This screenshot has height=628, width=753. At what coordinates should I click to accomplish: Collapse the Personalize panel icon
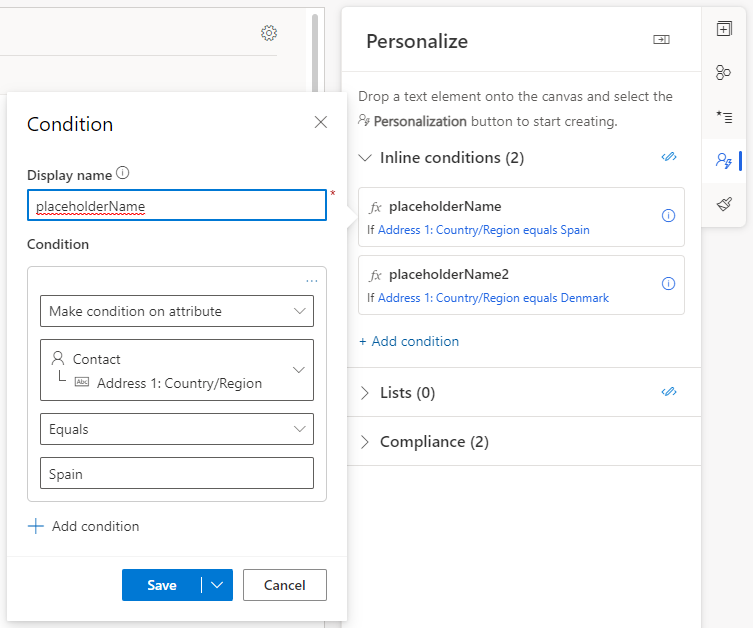click(x=661, y=40)
